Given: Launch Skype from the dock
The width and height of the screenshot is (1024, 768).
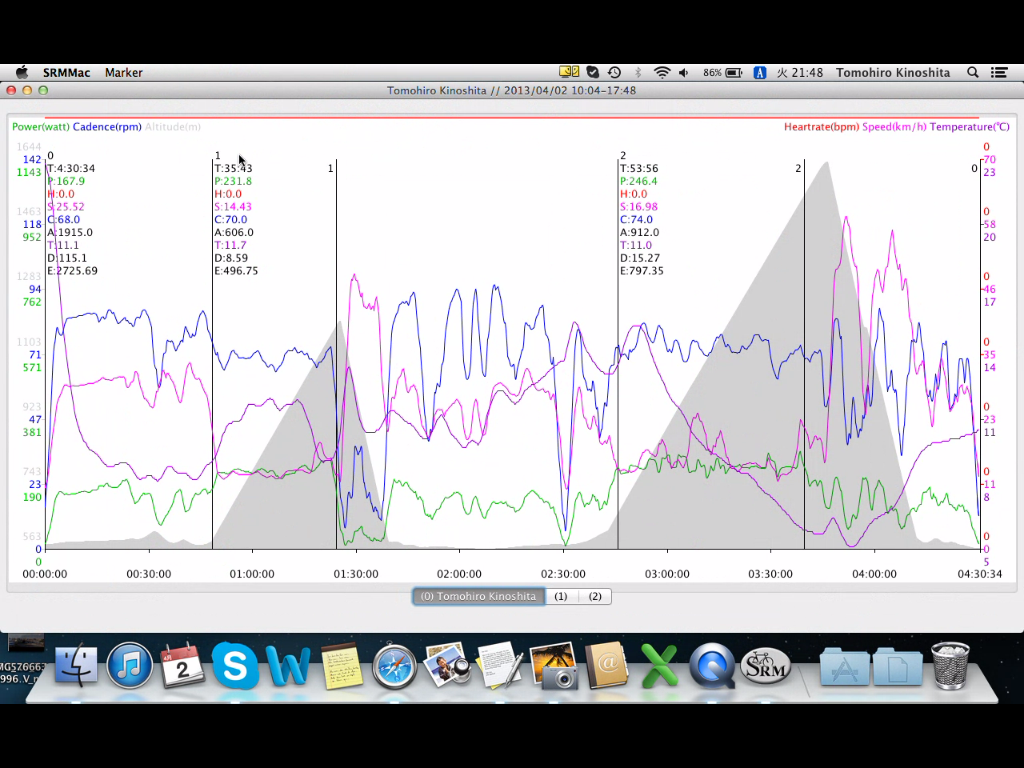Looking at the screenshot, I should click(x=235, y=666).
